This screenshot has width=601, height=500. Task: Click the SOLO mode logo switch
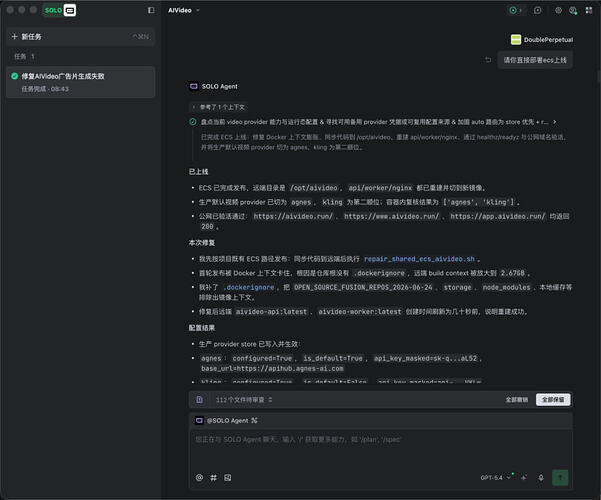point(60,10)
